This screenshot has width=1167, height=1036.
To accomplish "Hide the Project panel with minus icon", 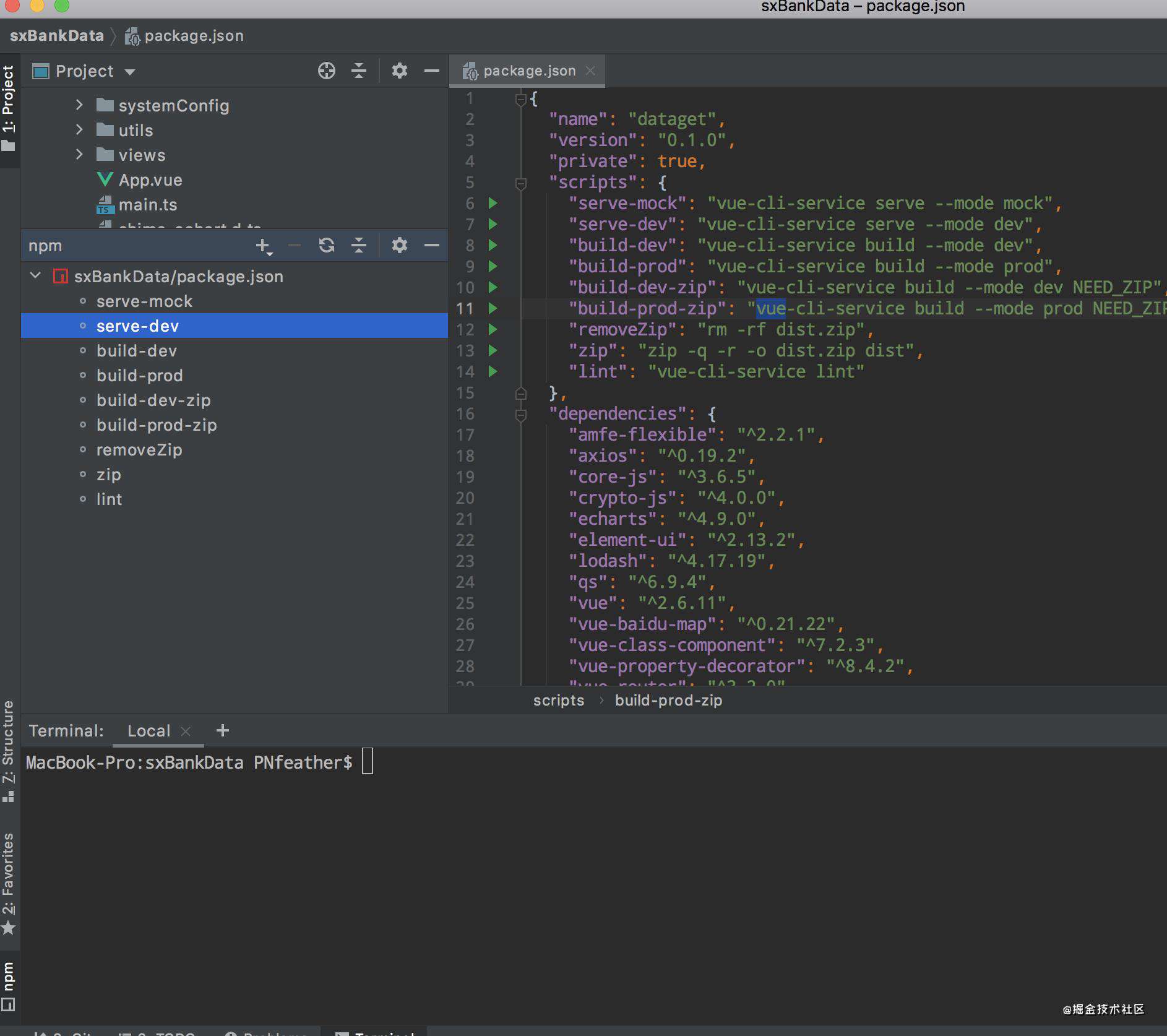I will [432, 71].
